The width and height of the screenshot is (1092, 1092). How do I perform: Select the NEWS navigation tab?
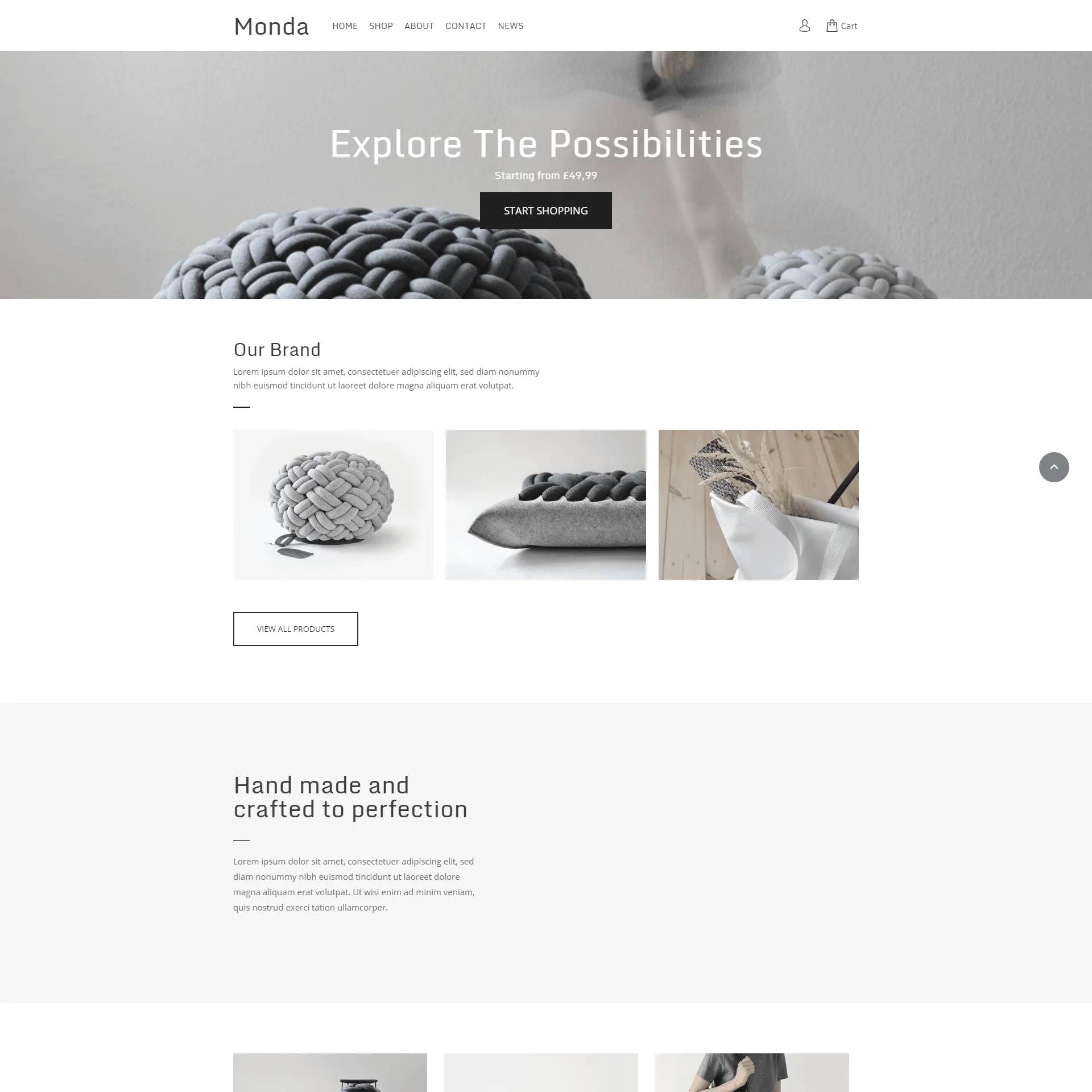[510, 25]
